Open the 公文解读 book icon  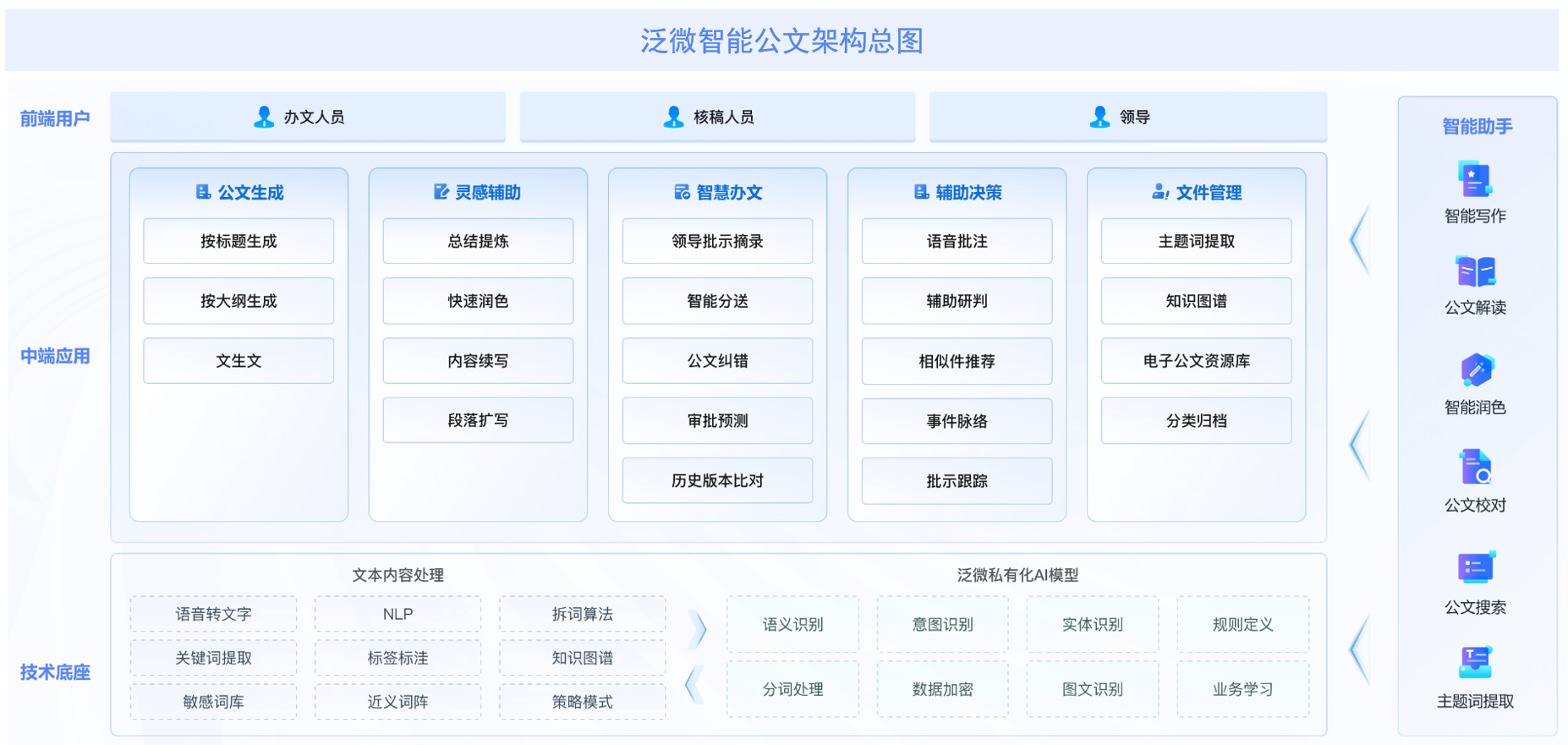pyautogui.click(x=1475, y=271)
